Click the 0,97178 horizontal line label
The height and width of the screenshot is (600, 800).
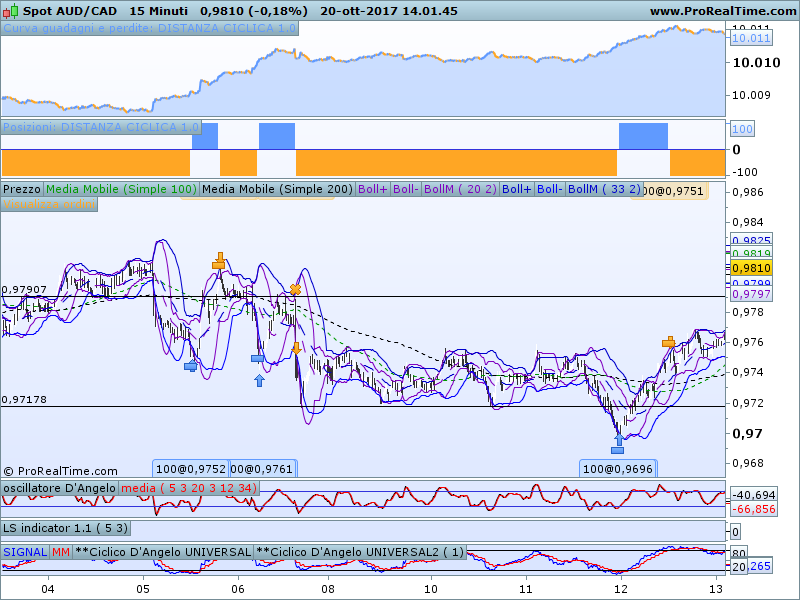[x=24, y=400]
